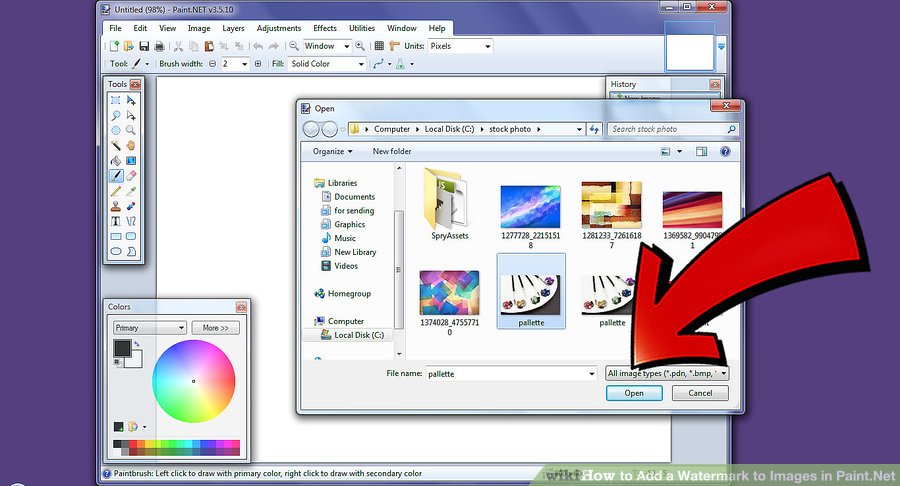Select the Text tool

[116, 221]
